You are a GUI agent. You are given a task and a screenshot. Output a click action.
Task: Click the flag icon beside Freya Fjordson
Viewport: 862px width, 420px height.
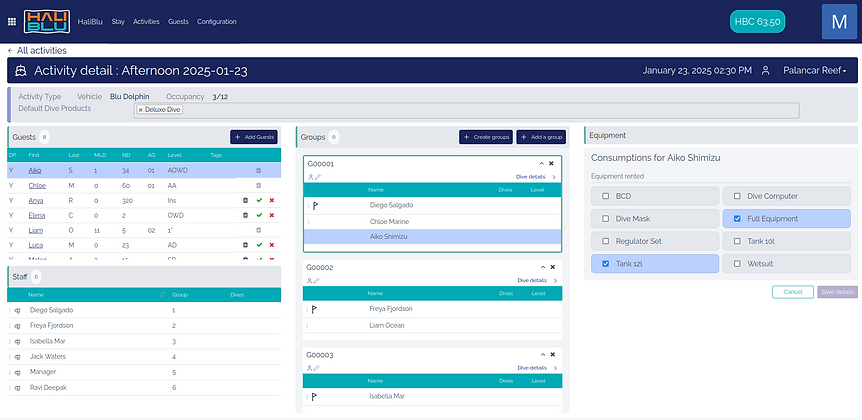[x=315, y=309]
